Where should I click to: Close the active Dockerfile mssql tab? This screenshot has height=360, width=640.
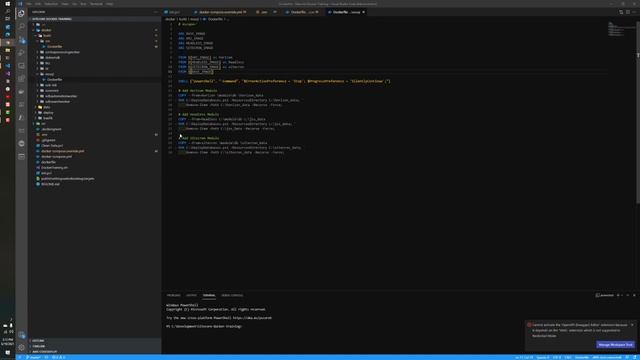363,12
